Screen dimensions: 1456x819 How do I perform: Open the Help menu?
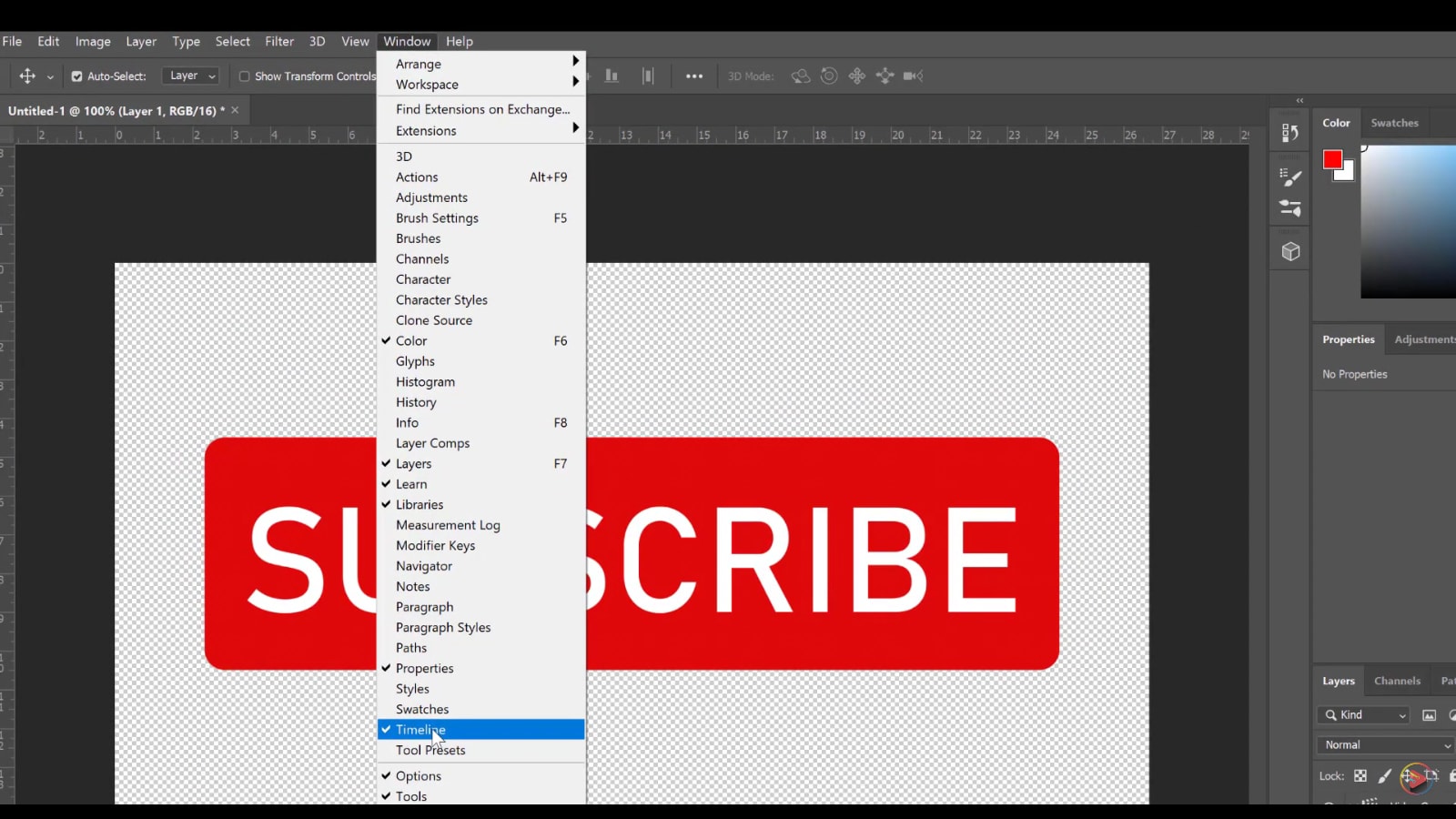click(460, 42)
